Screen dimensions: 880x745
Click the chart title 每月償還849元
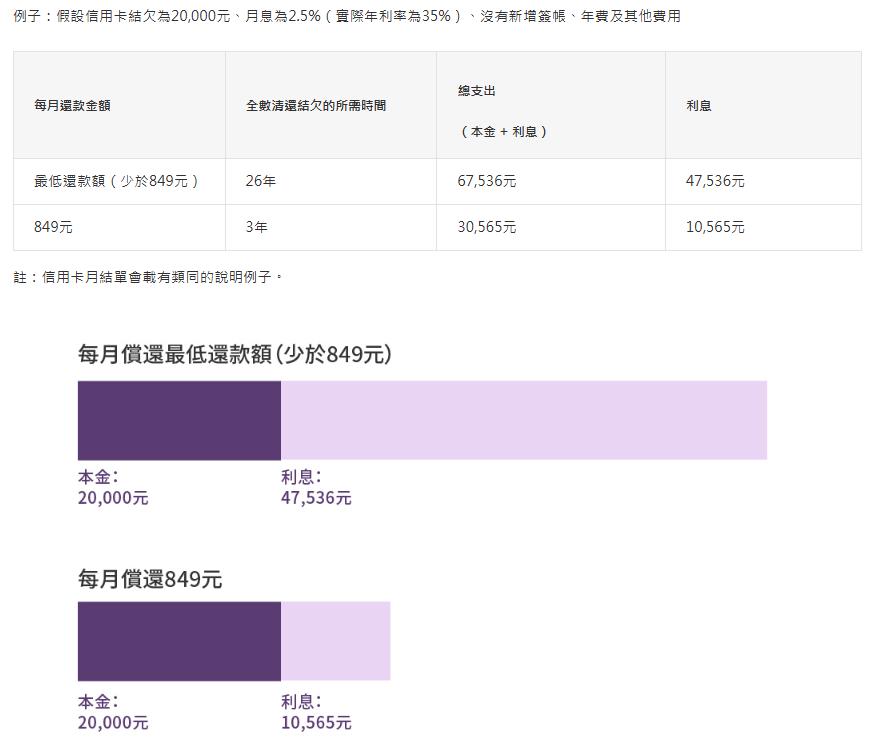(150, 579)
